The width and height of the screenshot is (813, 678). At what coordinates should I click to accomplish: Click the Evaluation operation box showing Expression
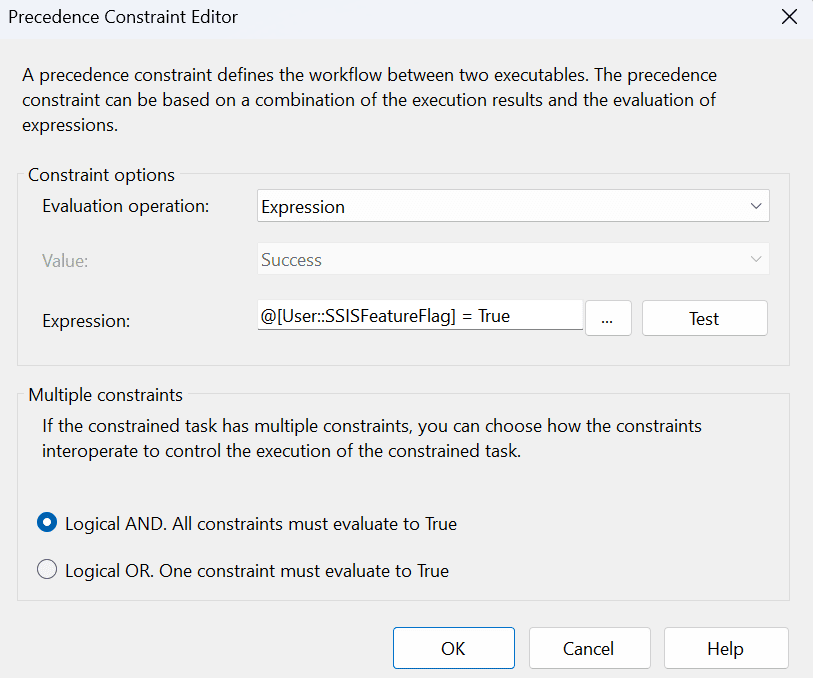[513, 206]
